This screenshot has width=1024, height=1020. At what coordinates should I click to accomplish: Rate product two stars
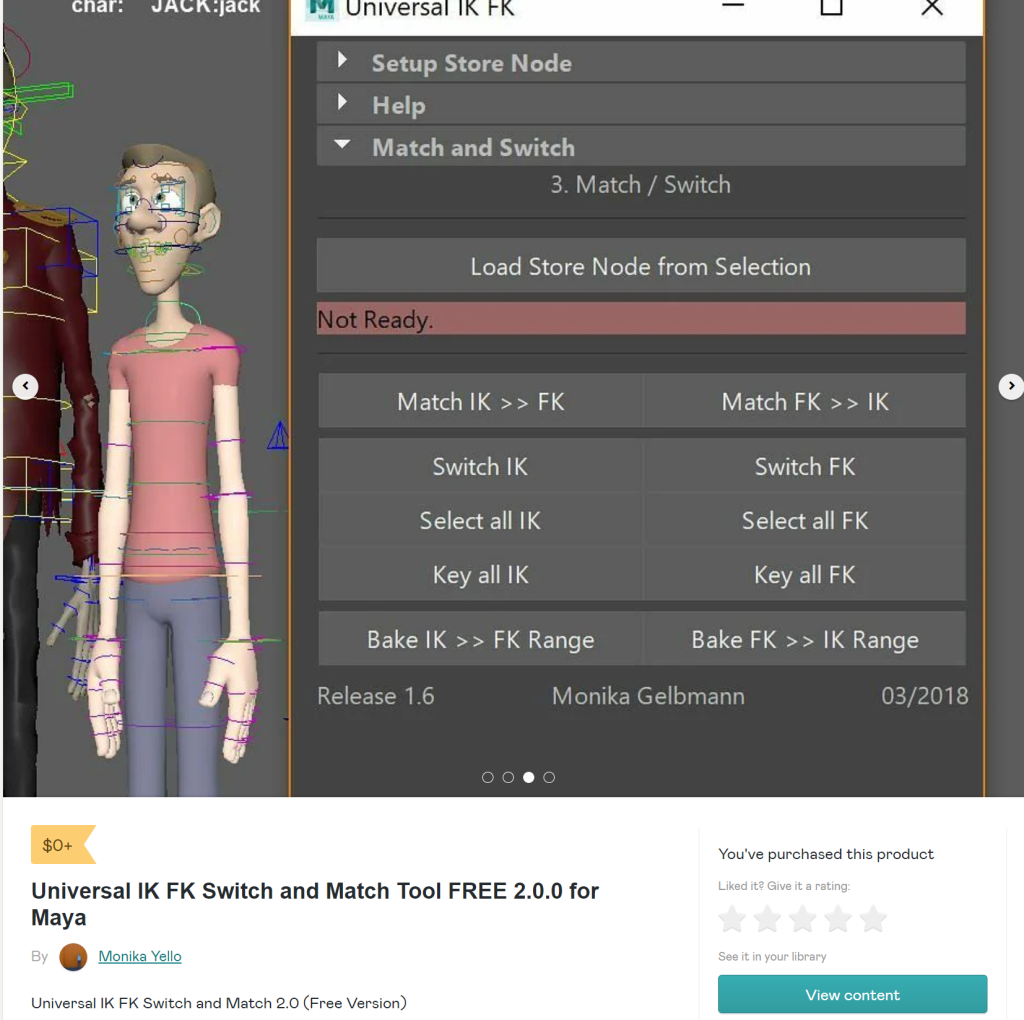767,918
